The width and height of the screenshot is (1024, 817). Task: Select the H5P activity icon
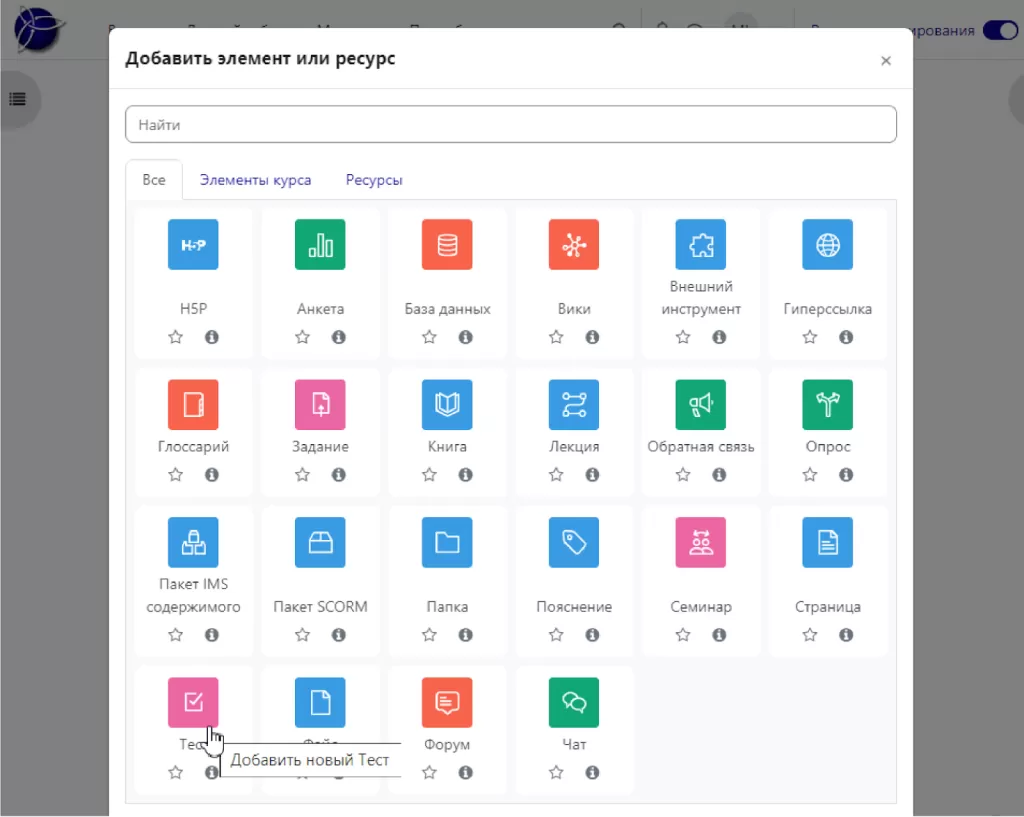[x=193, y=245]
